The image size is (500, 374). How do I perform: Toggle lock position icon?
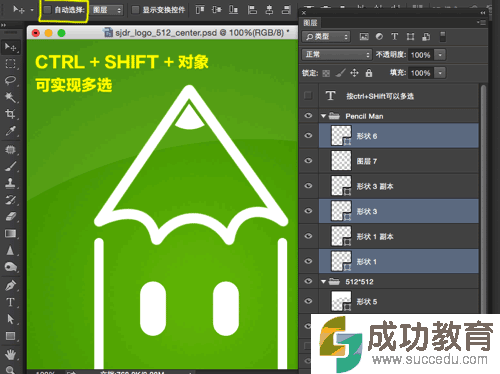coord(354,73)
